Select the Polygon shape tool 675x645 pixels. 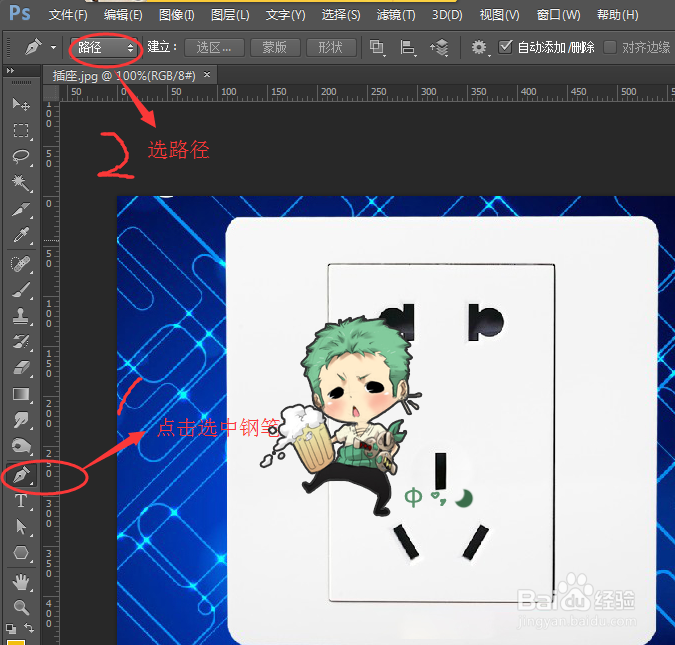click(21, 553)
